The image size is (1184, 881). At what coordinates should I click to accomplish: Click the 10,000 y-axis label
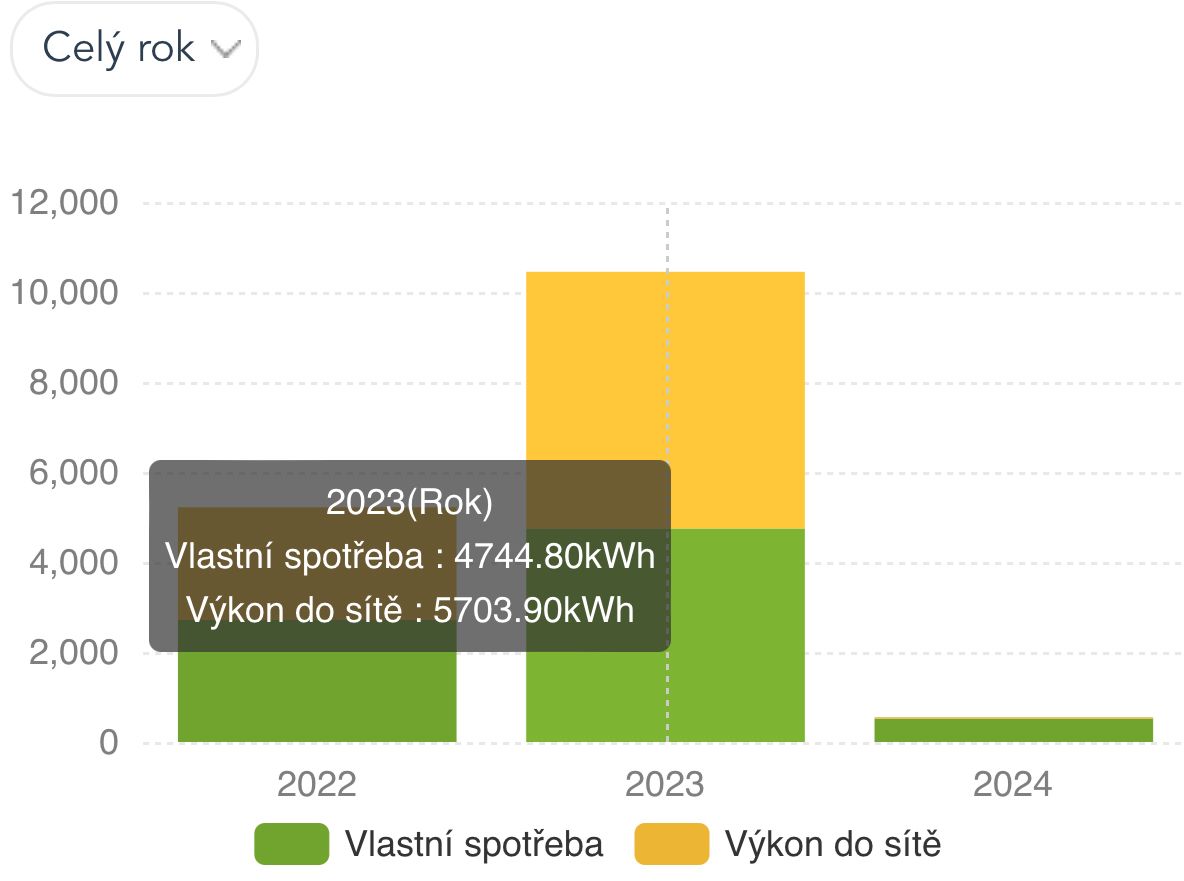click(x=64, y=293)
